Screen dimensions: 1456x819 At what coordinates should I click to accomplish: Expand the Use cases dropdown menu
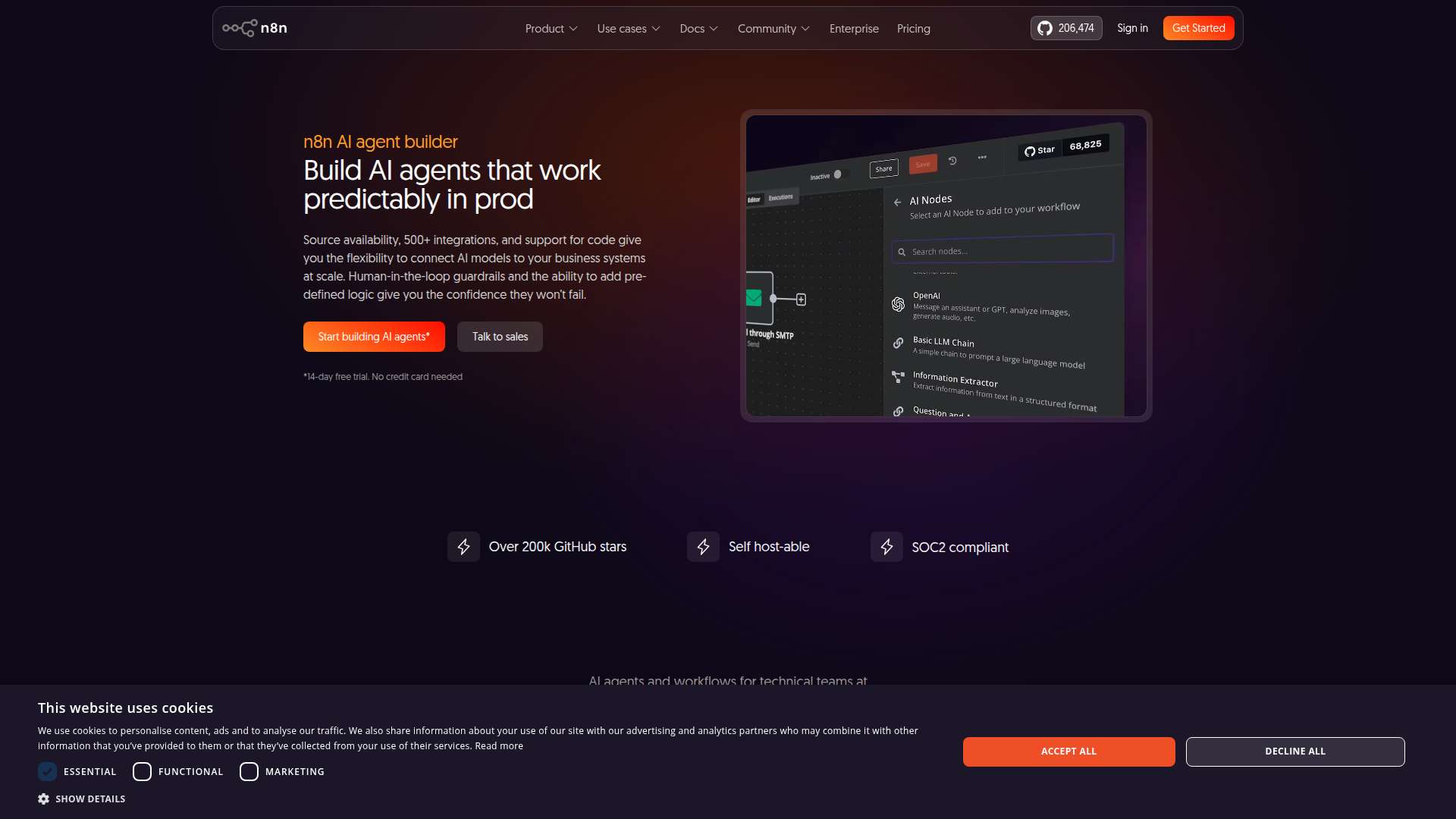point(629,28)
